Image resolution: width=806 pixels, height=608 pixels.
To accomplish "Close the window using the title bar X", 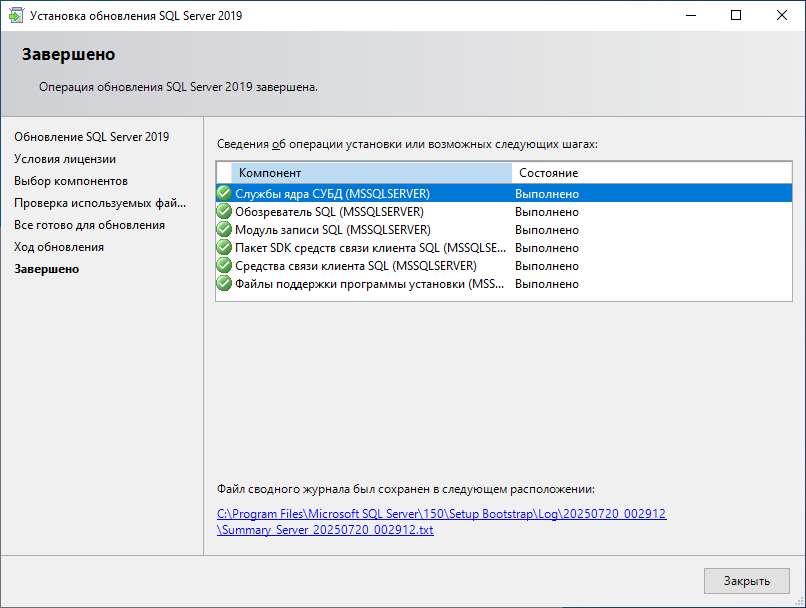I will pyautogui.click(x=782, y=15).
